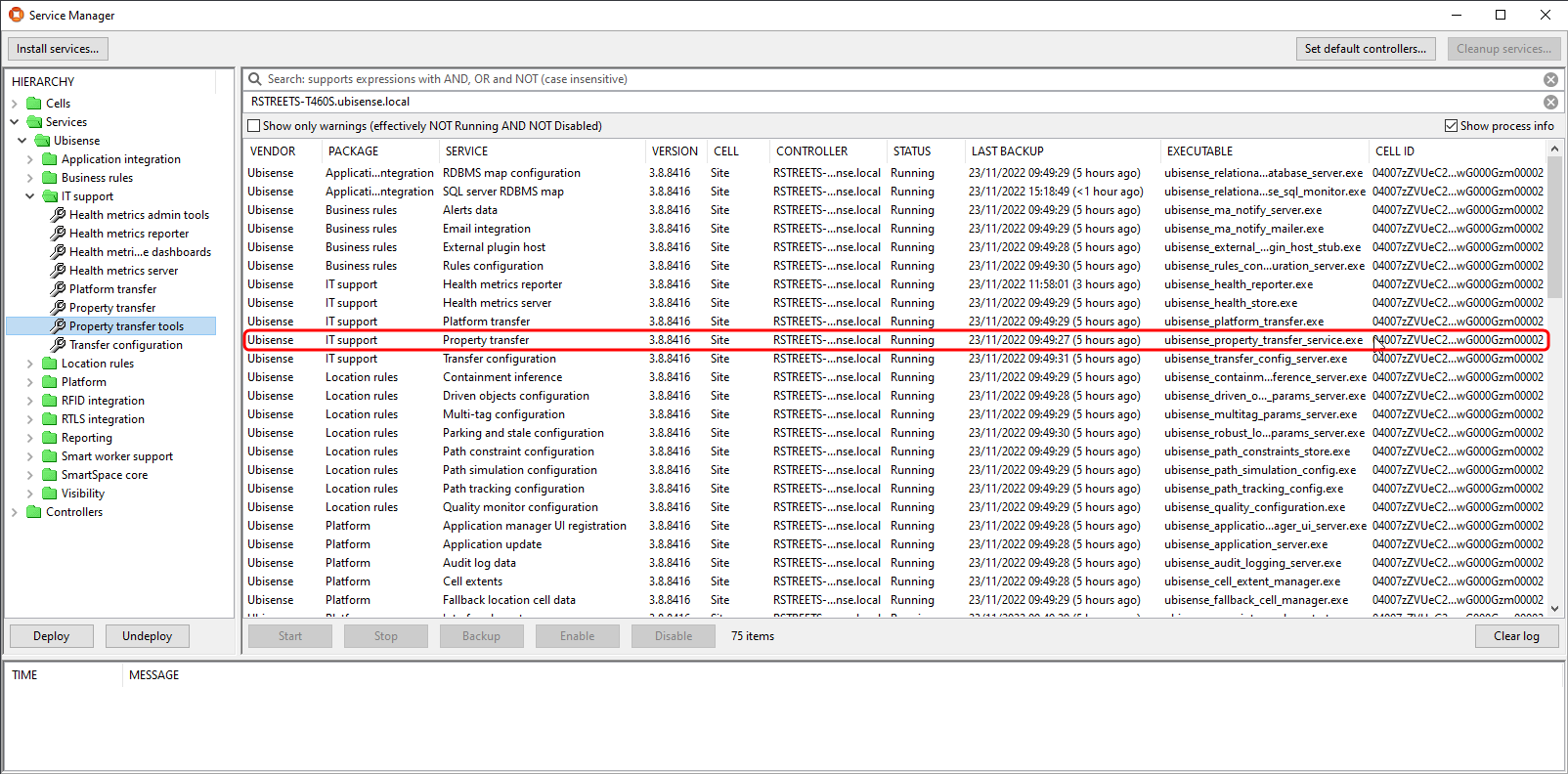Expand the Cells tree node
1568x774 pixels.
coord(15,104)
